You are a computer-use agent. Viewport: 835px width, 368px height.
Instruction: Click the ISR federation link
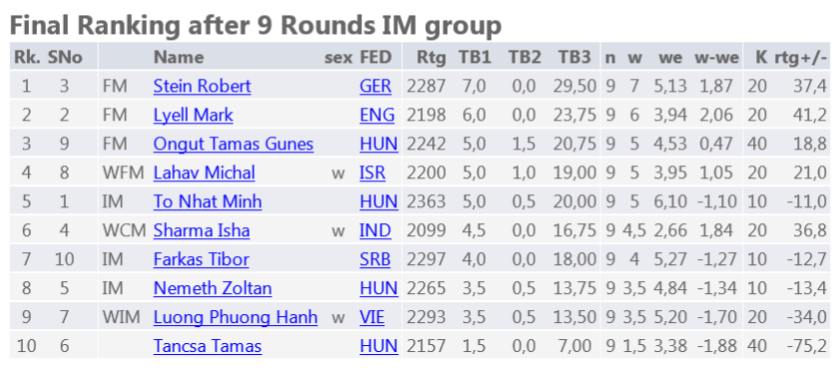pyautogui.click(x=372, y=173)
